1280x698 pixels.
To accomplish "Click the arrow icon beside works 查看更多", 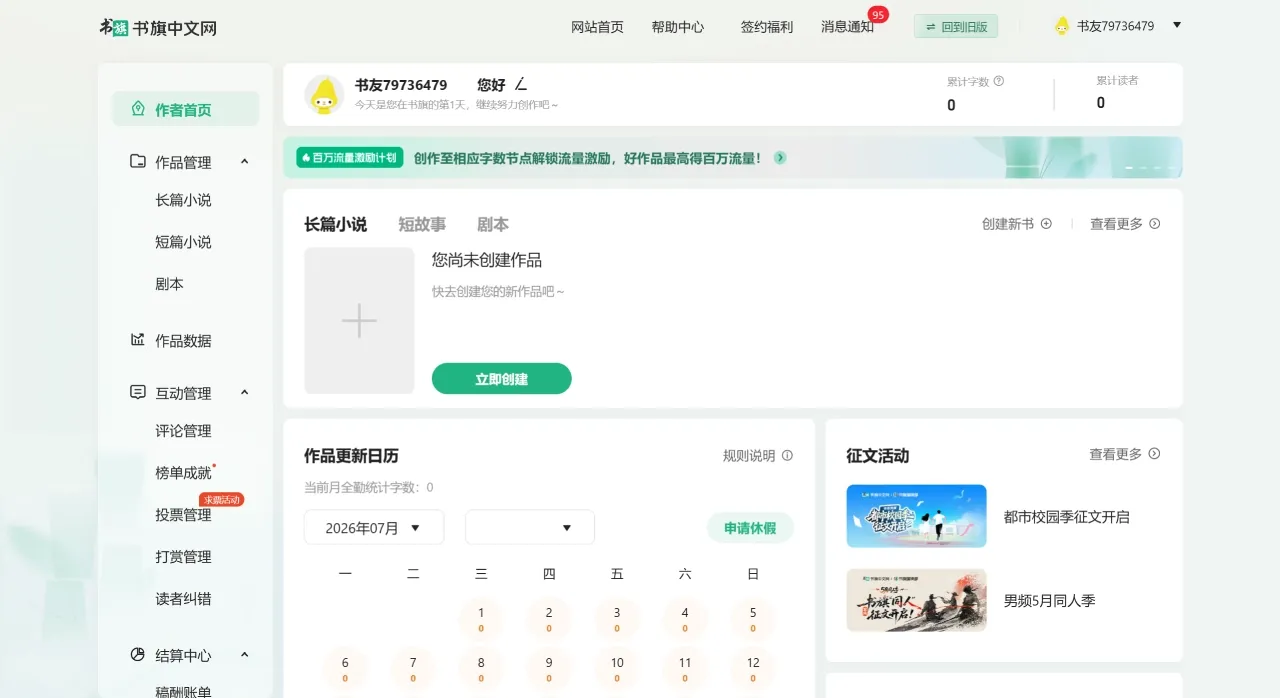I will [1155, 224].
